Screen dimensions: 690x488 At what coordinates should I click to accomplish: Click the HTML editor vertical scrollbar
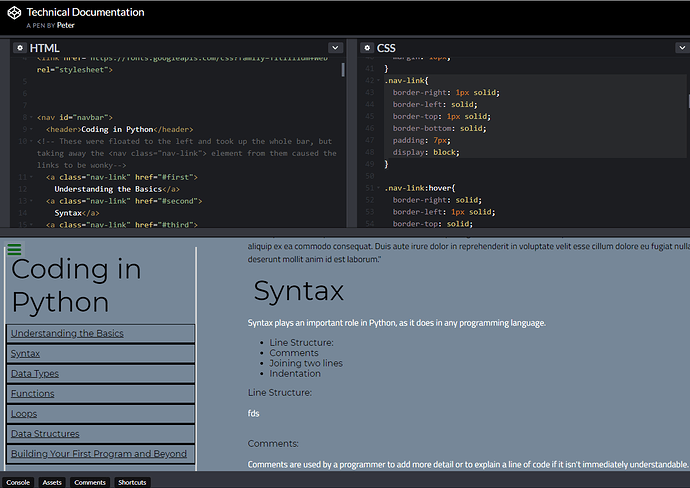[343, 70]
